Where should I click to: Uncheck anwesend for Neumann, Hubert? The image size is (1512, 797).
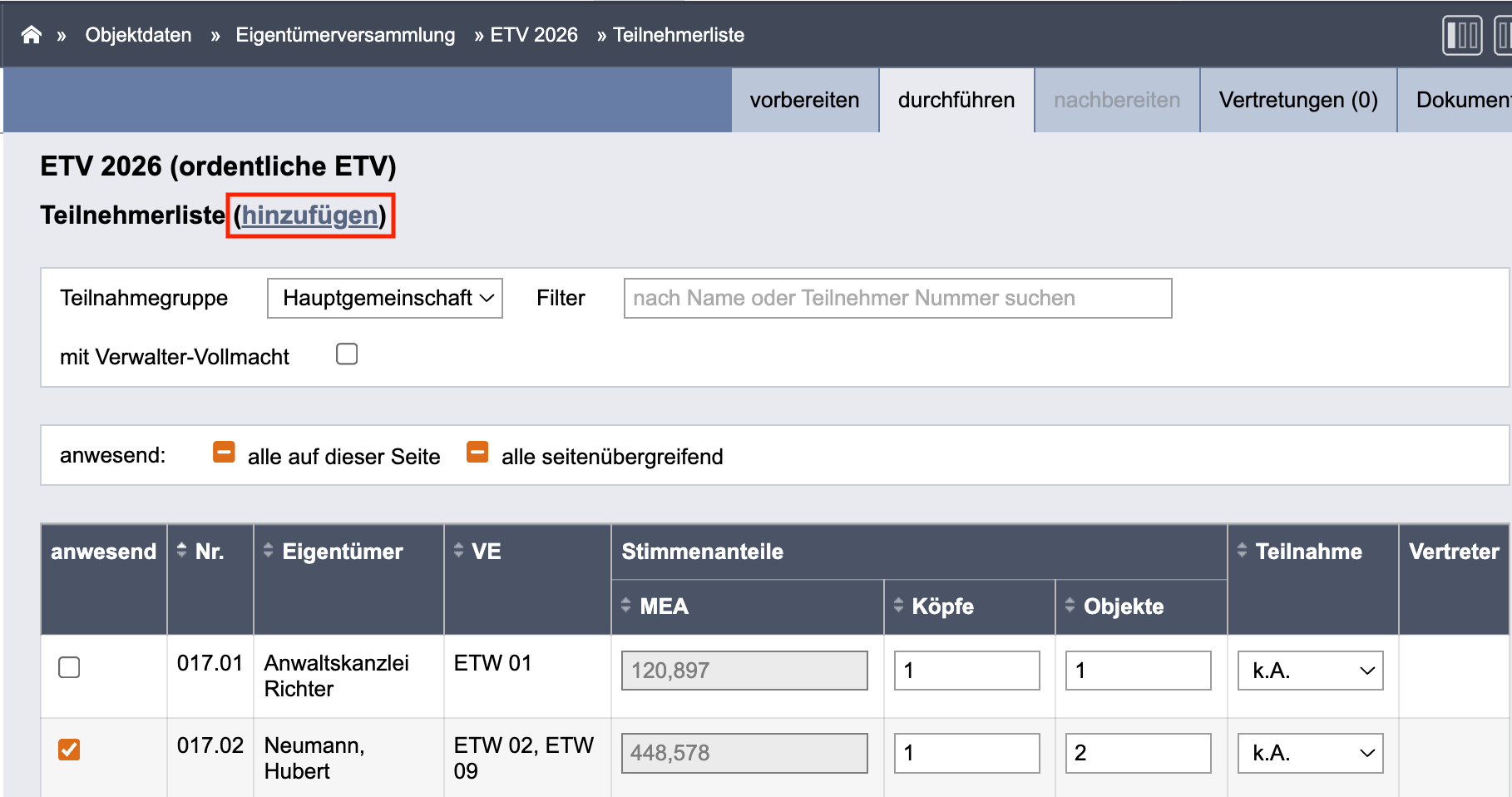click(69, 750)
